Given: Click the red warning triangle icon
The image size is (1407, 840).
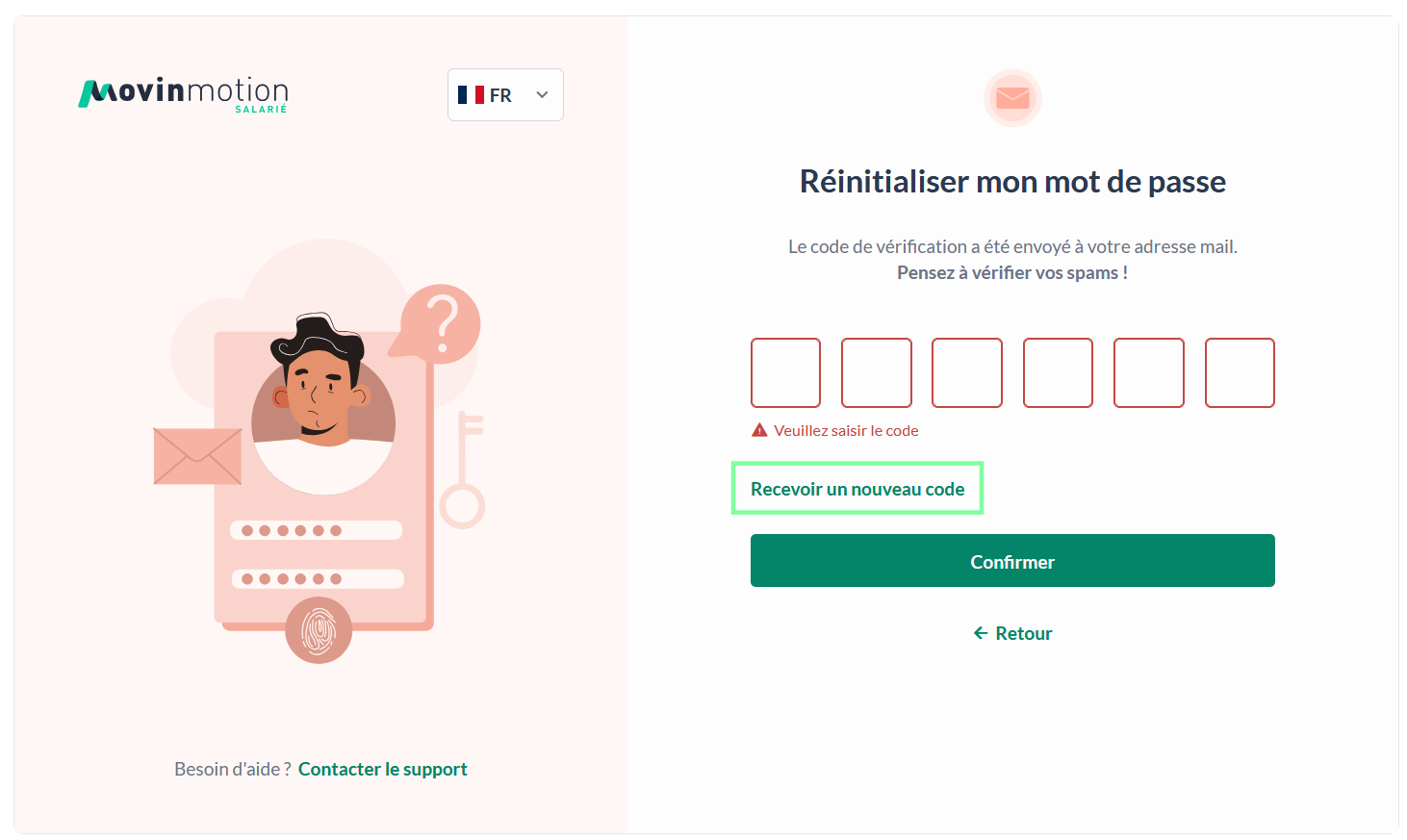Looking at the screenshot, I should (759, 431).
